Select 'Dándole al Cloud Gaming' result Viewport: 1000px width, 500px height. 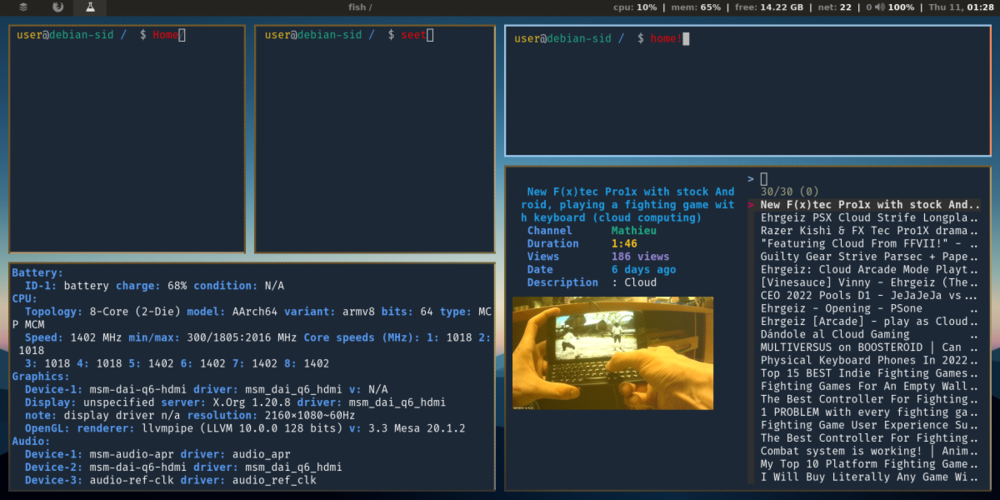[869, 334]
